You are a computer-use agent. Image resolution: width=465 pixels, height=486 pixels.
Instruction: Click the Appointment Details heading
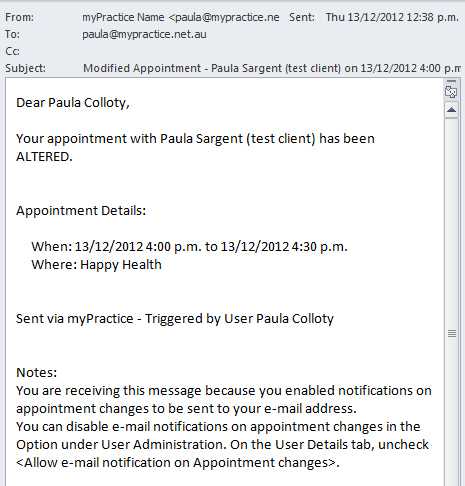[81, 211]
